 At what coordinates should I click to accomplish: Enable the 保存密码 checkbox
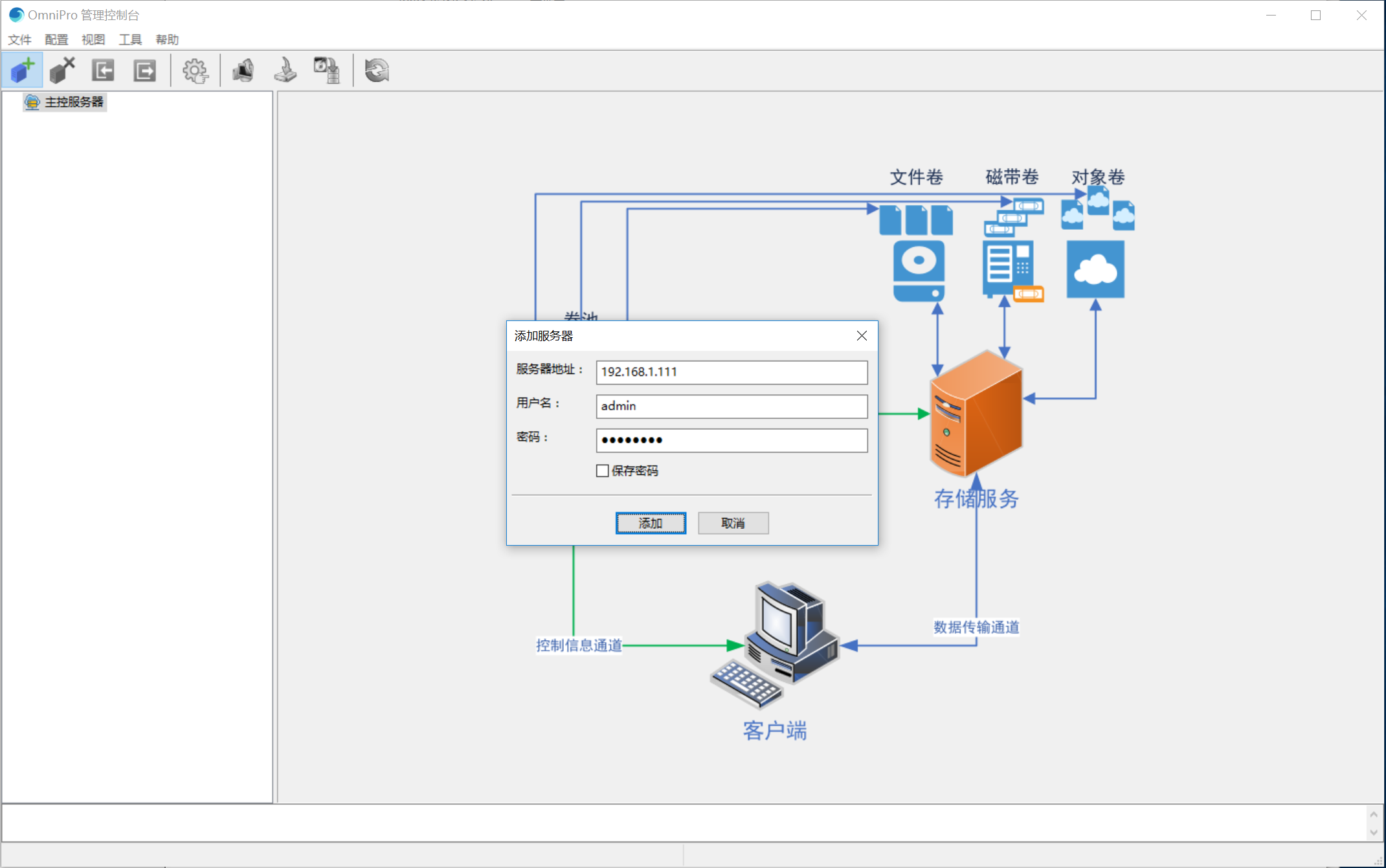click(x=603, y=471)
